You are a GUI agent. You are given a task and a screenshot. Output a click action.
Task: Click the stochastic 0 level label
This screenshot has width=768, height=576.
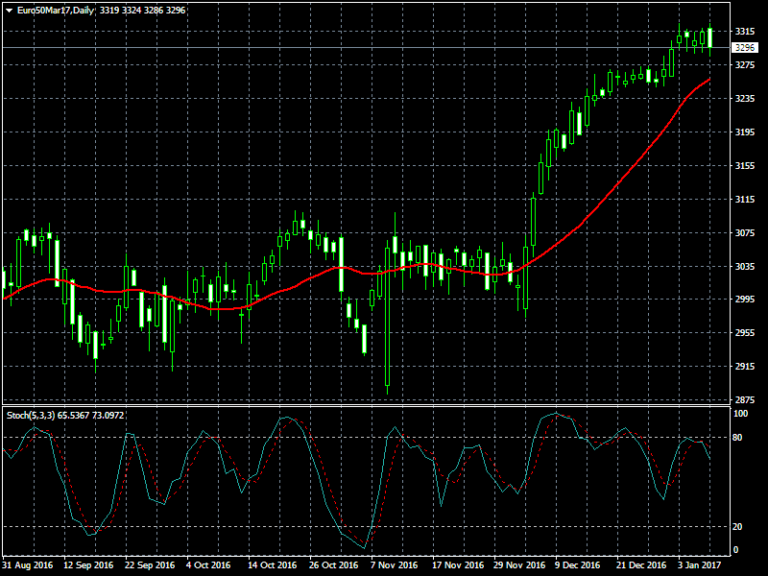(x=736, y=550)
